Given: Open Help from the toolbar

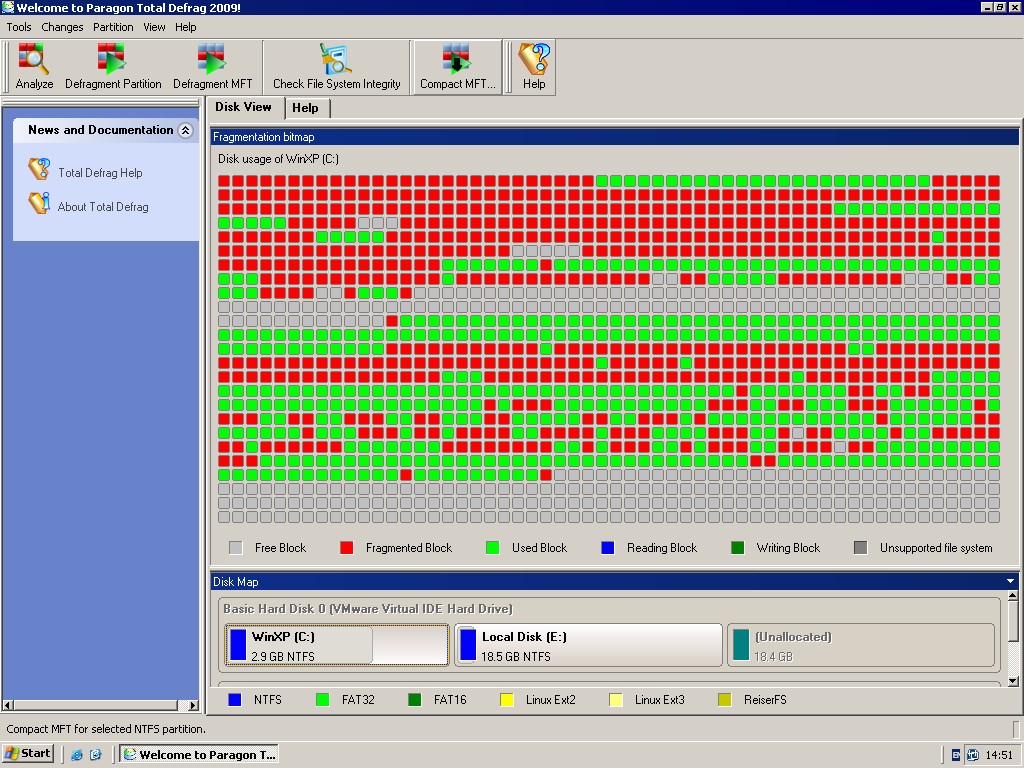Looking at the screenshot, I should point(534,67).
